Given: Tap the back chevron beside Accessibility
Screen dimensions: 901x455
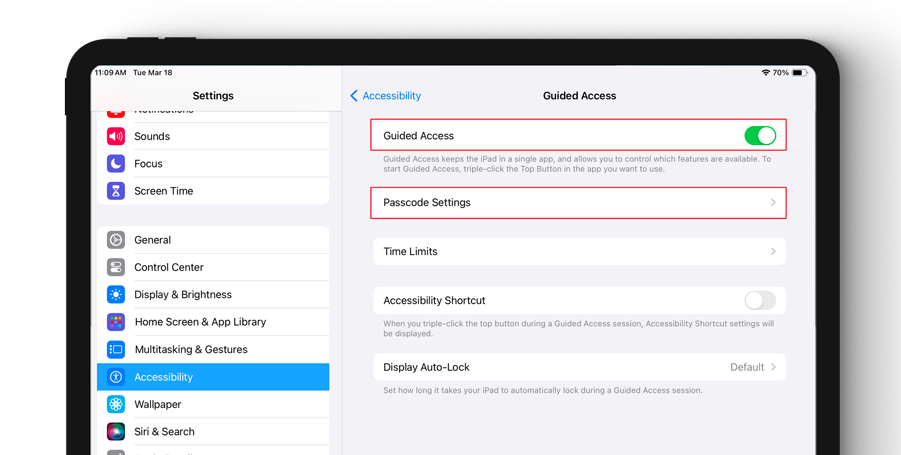Looking at the screenshot, I should (354, 95).
